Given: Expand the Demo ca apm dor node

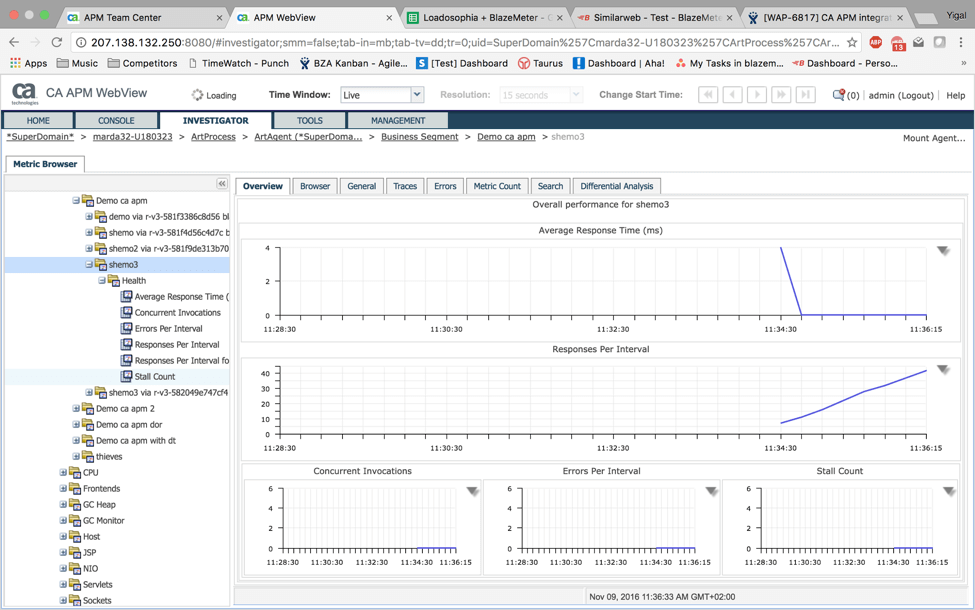Looking at the screenshot, I should pyautogui.click(x=76, y=424).
